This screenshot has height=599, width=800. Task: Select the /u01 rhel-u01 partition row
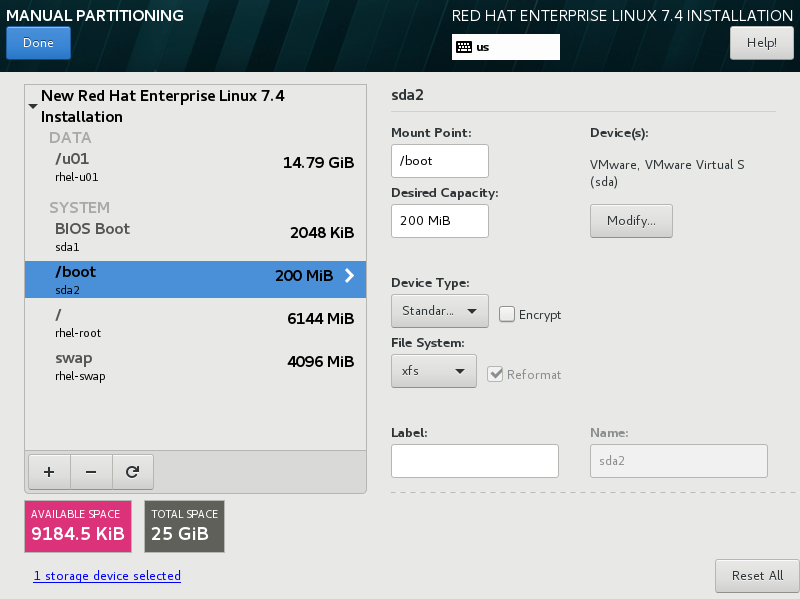click(195, 168)
